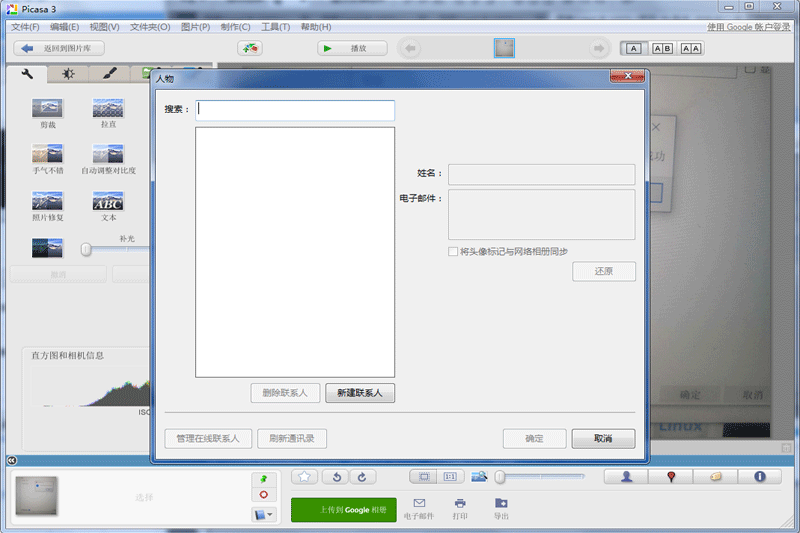
Task: Open the wrench basic fixes tab
Action: (27, 74)
